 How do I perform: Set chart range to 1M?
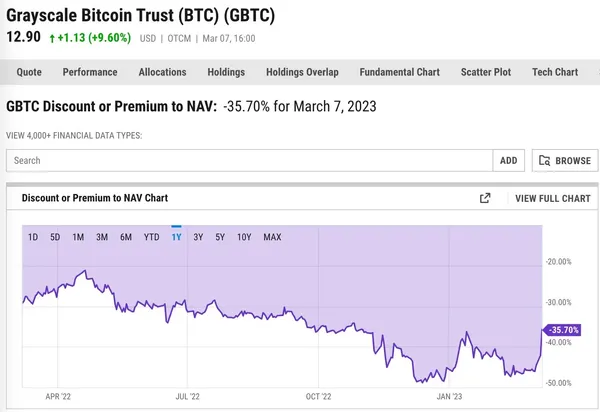click(x=78, y=237)
